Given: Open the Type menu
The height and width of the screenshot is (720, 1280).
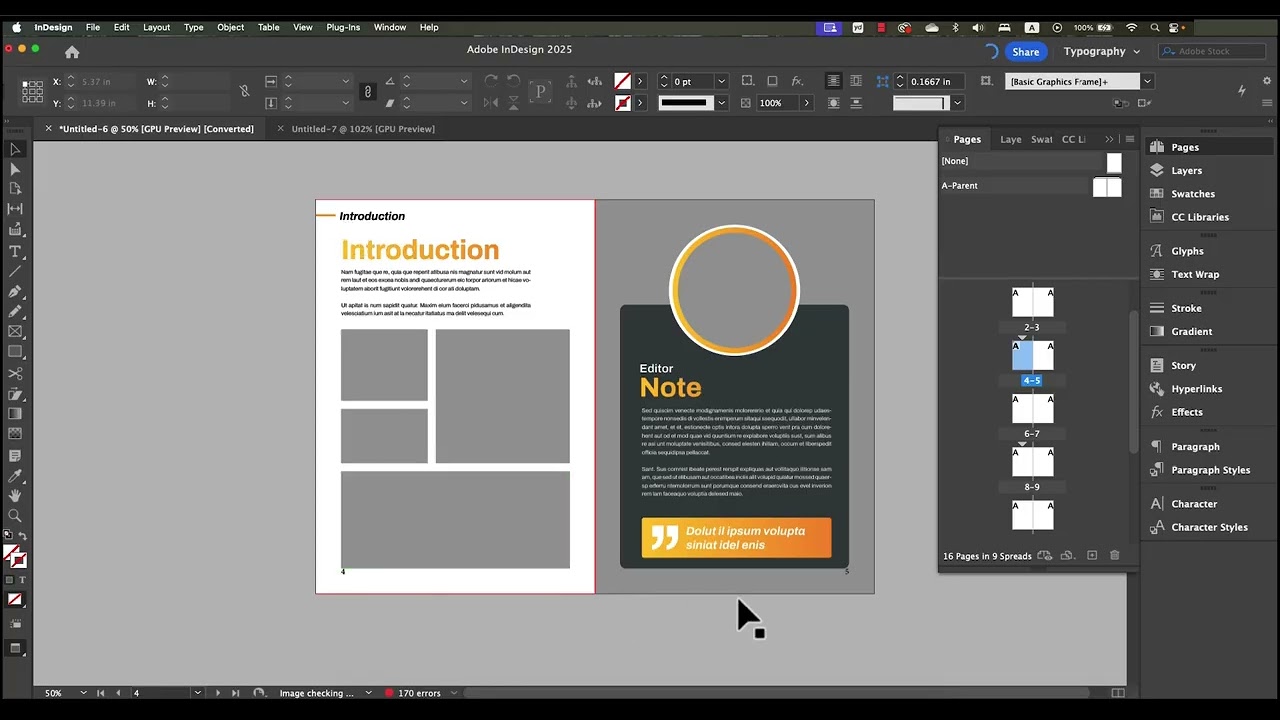Looking at the screenshot, I should [193, 27].
